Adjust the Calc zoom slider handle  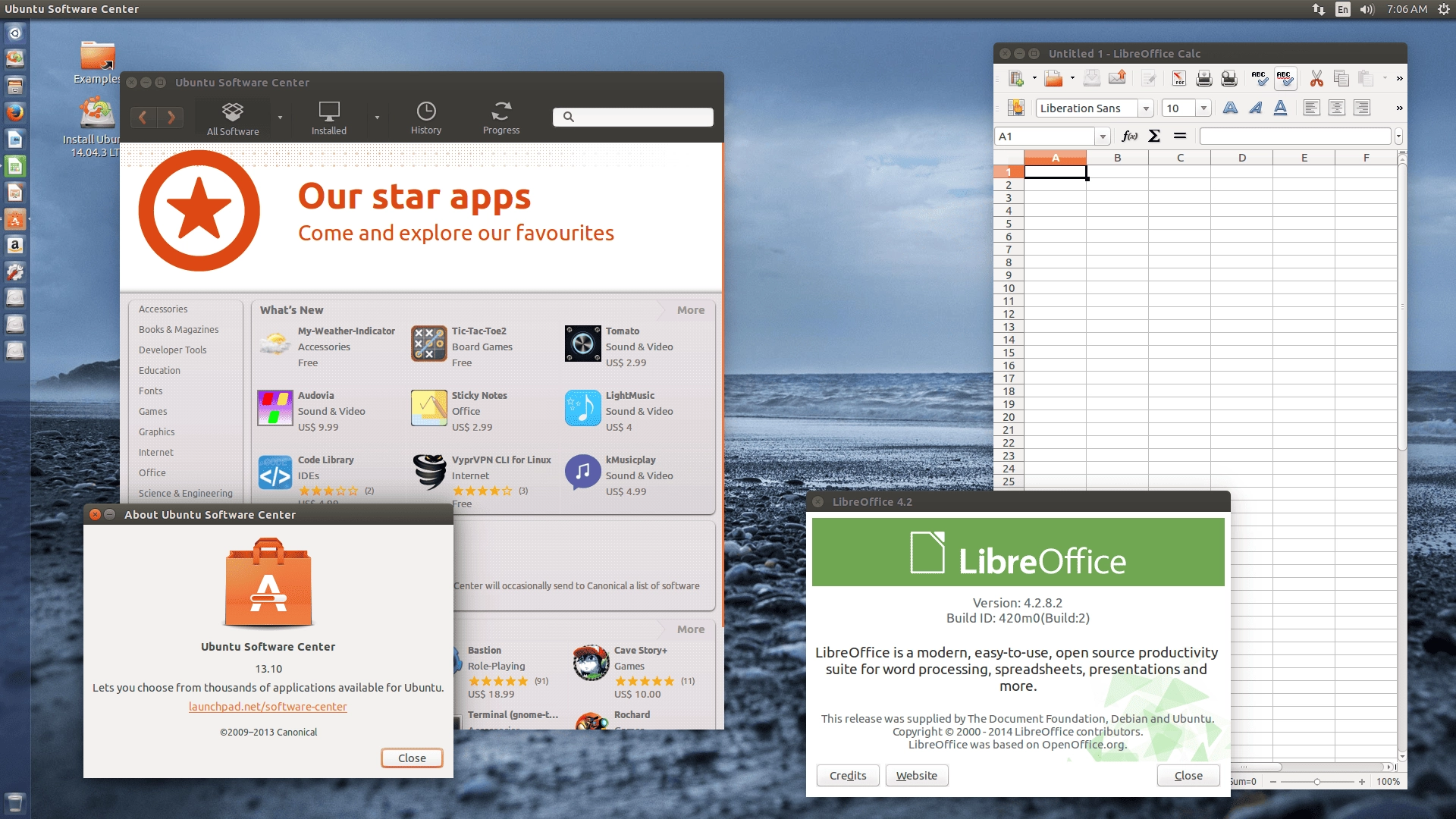[1317, 782]
